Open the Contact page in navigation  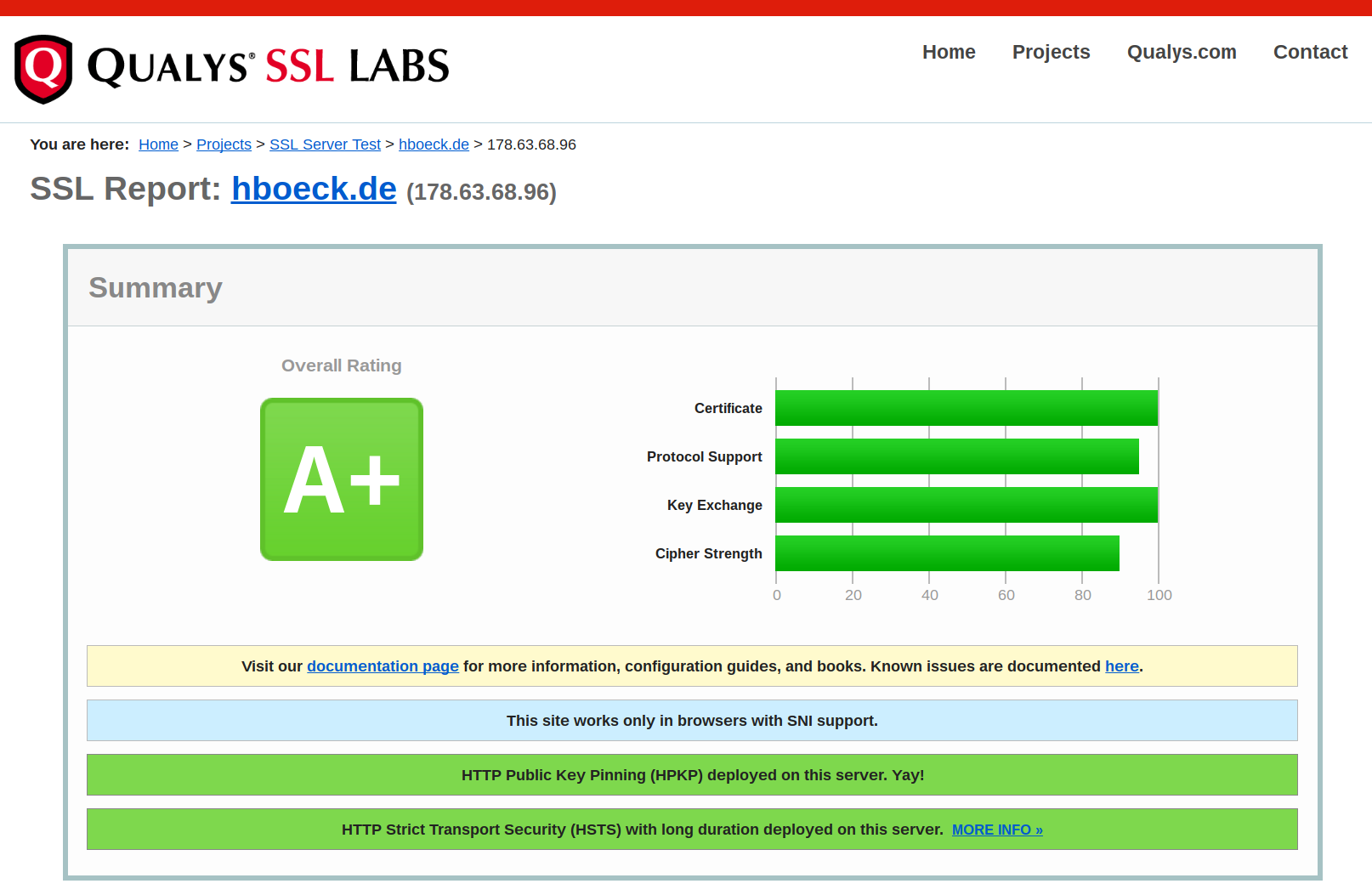(x=1310, y=52)
